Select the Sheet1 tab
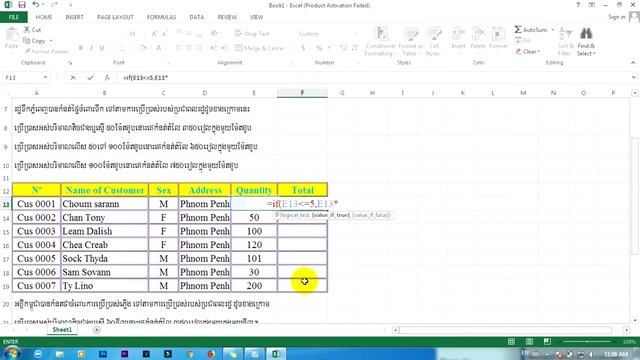Image resolution: width=640 pixels, height=360 pixels. (62, 330)
